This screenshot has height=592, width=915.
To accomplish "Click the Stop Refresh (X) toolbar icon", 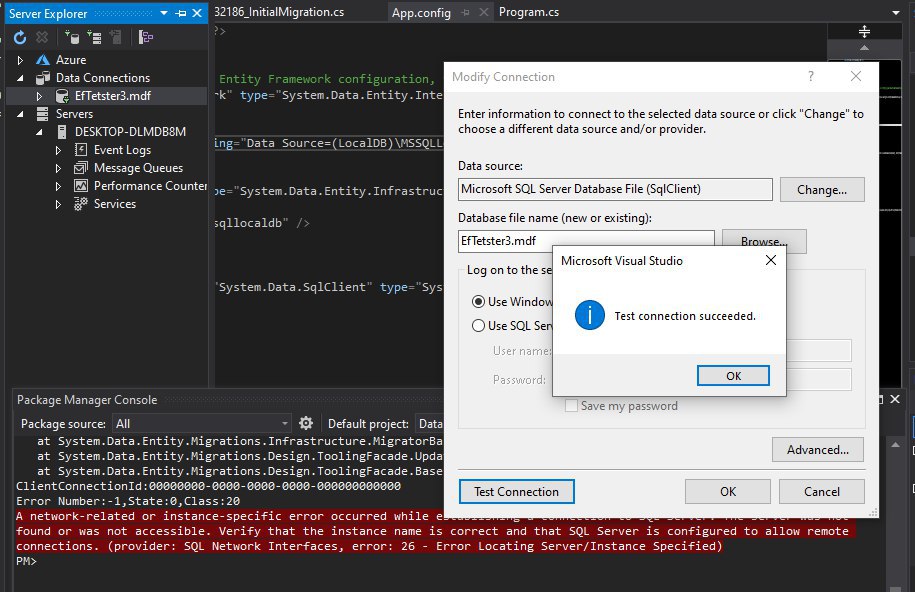I will pyautogui.click(x=42, y=38).
